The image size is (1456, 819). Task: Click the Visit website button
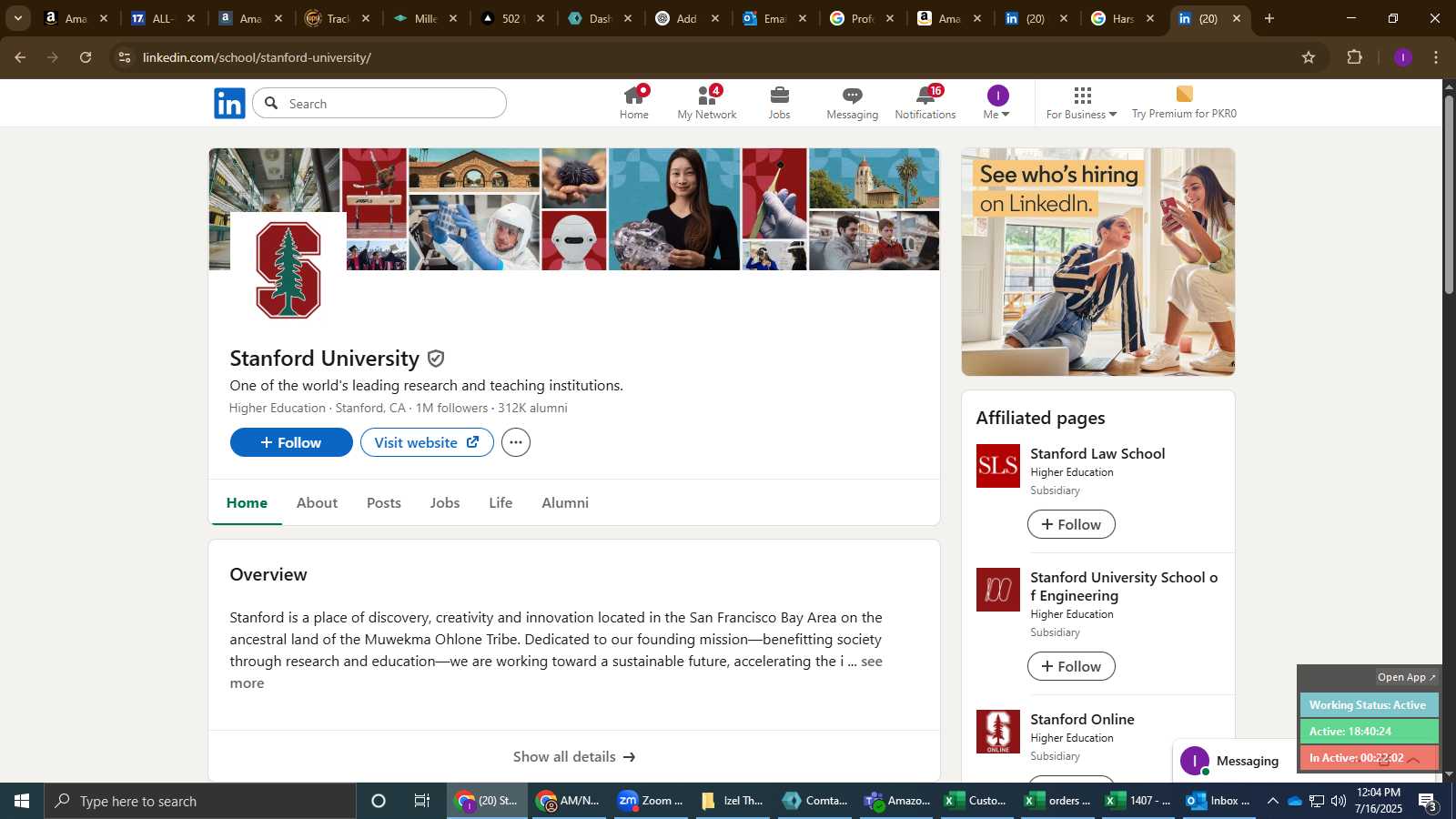click(x=427, y=442)
